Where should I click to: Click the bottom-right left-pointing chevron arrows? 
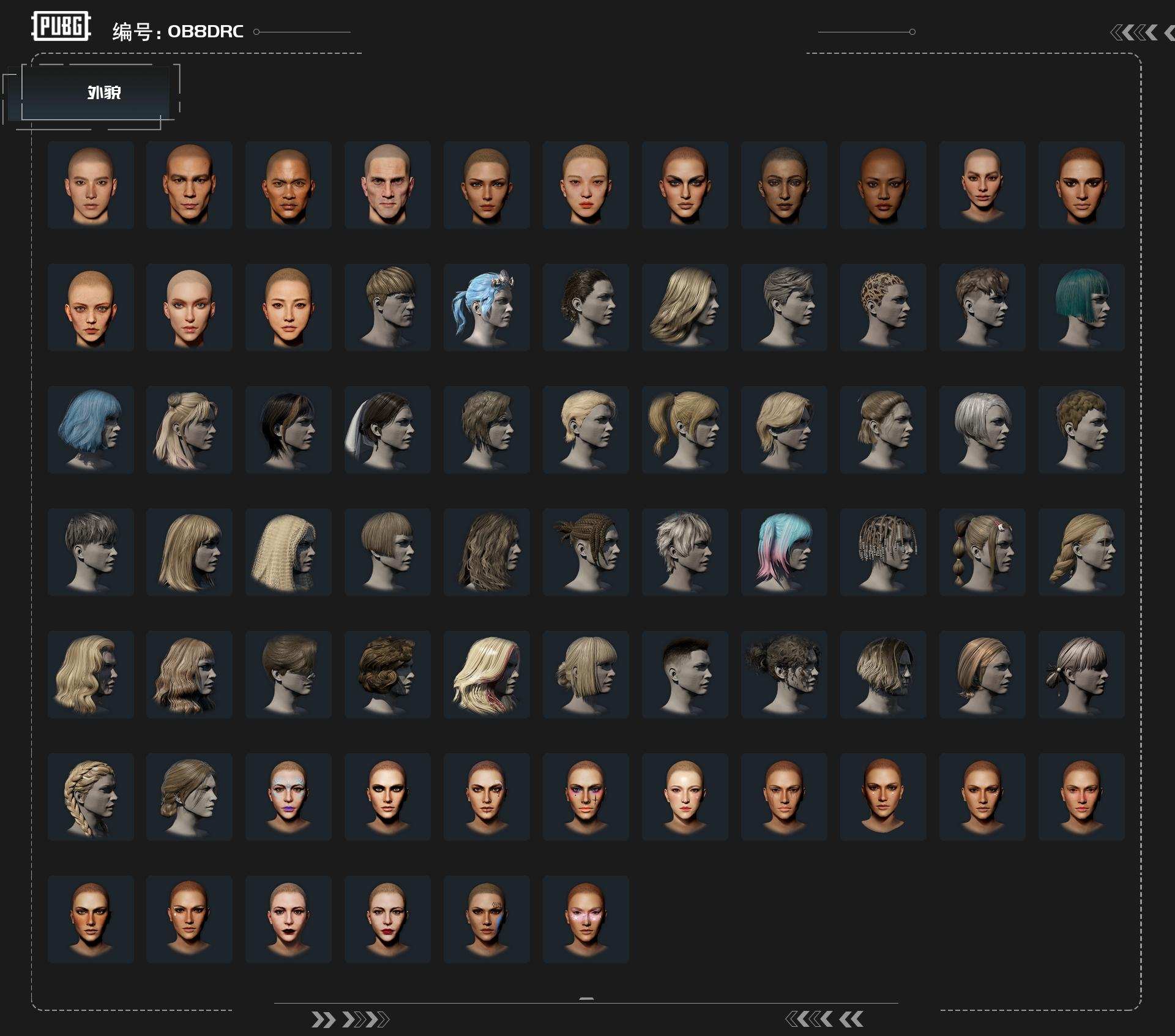pyautogui.click(x=824, y=1019)
